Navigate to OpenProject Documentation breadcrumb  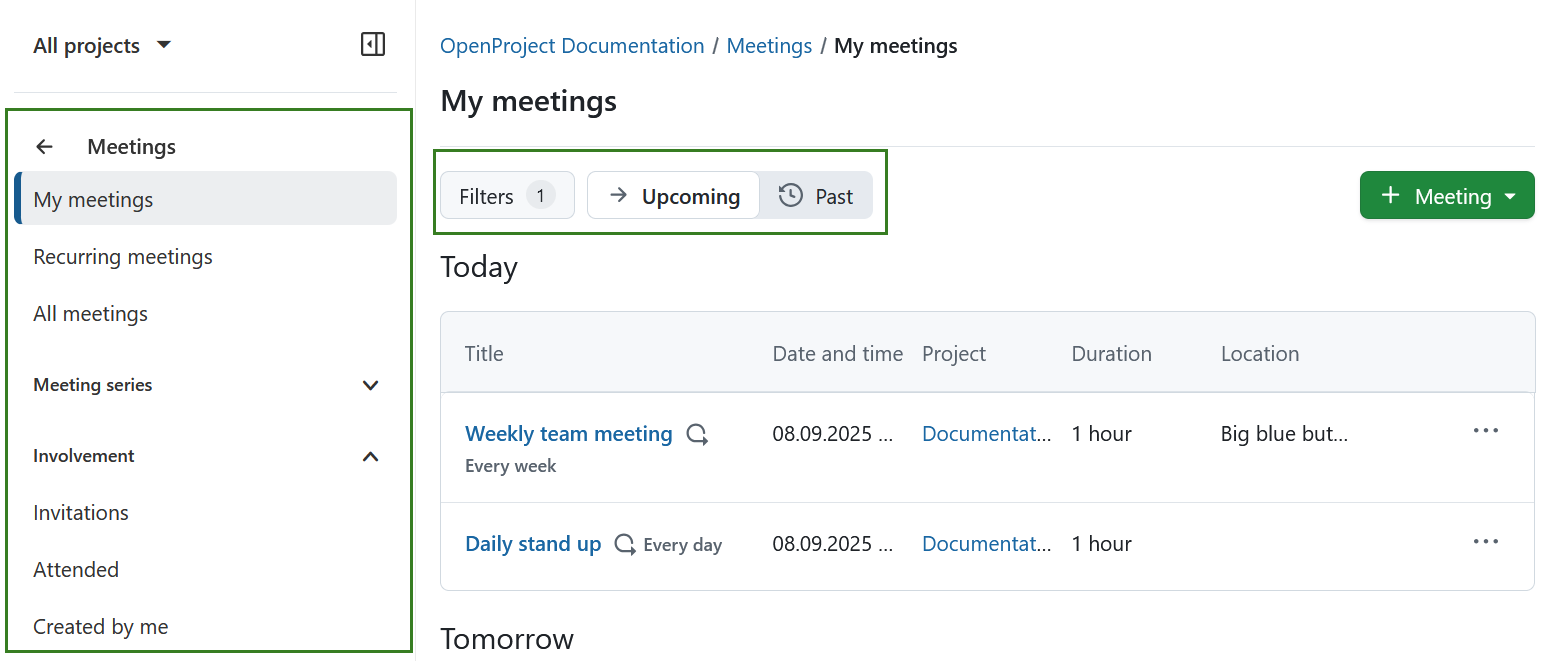click(x=571, y=45)
